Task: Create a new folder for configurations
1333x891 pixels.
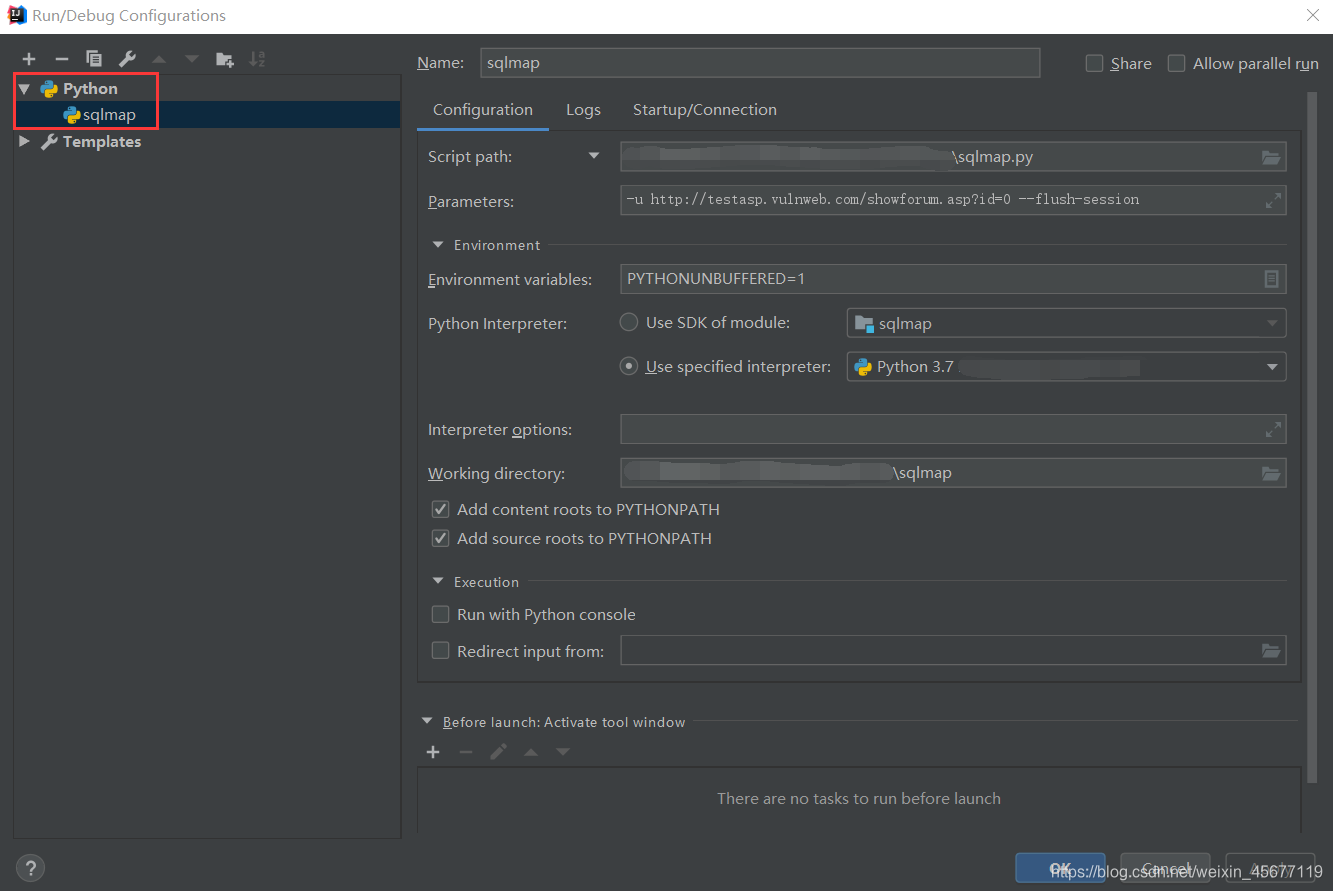Action: (225, 59)
